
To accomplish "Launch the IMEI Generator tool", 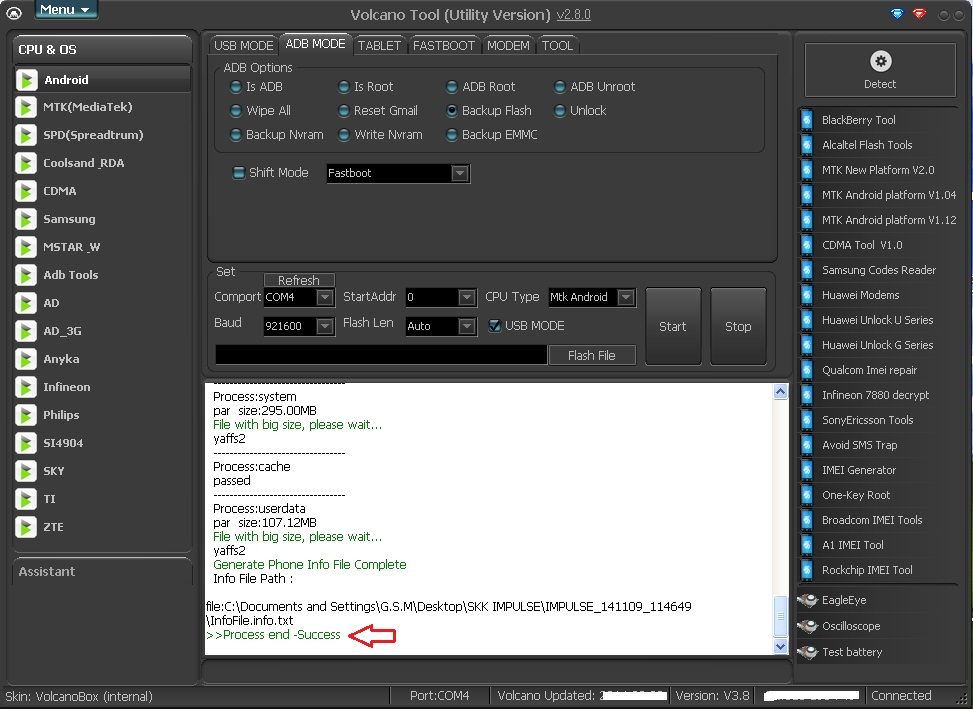I will pyautogui.click(x=858, y=470).
